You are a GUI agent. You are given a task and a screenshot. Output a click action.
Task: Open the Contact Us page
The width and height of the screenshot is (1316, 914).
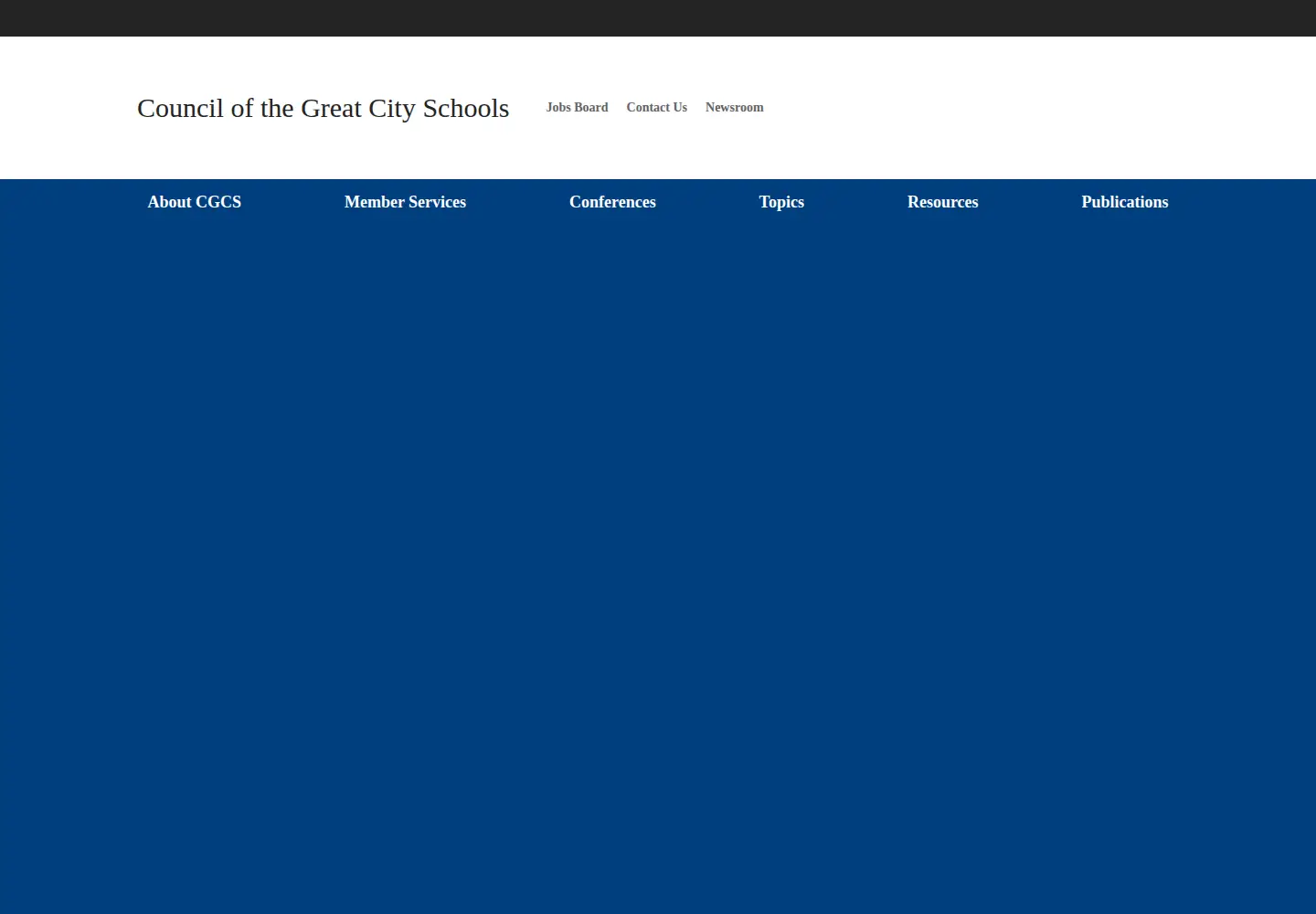pyautogui.click(x=656, y=107)
